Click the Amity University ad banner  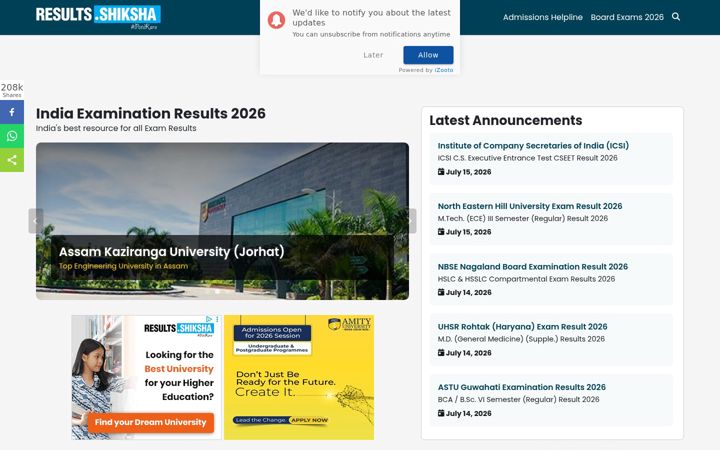[x=299, y=377]
